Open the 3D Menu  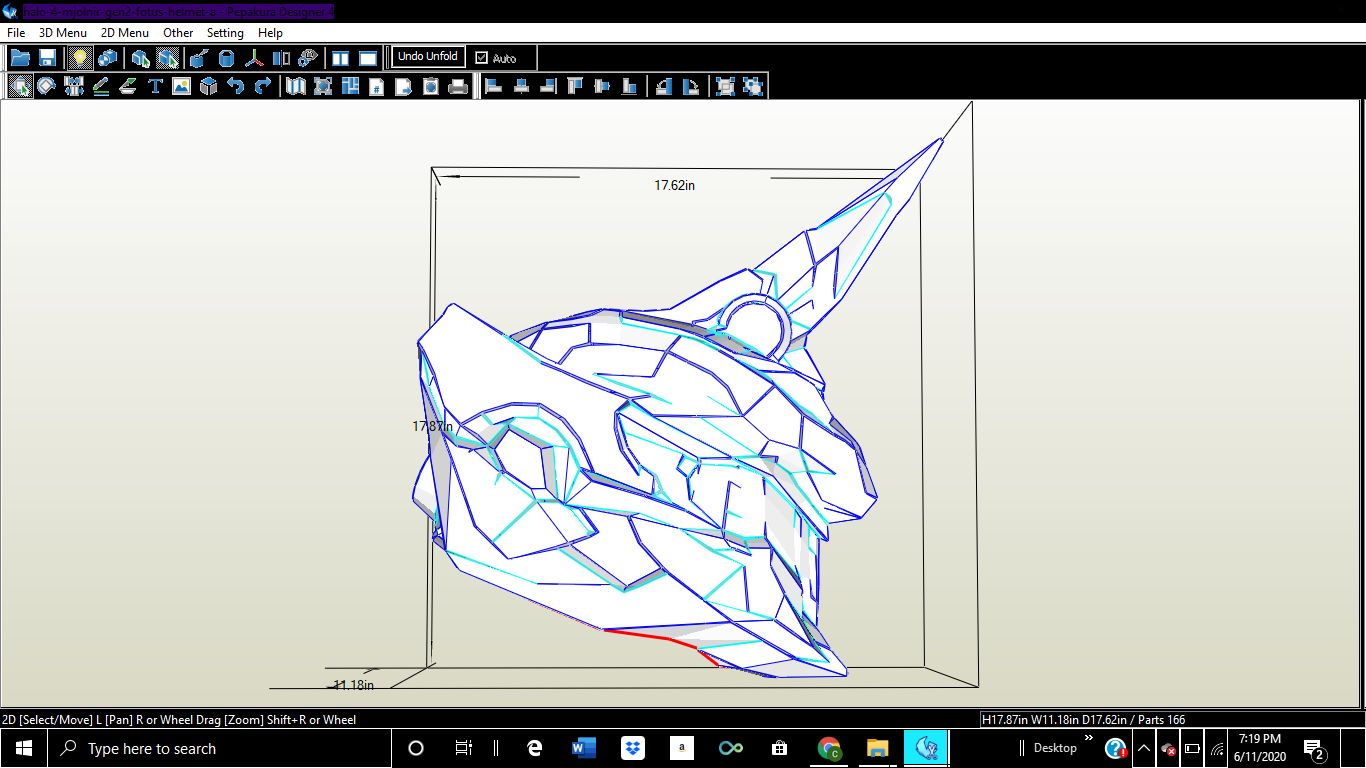coord(63,33)
